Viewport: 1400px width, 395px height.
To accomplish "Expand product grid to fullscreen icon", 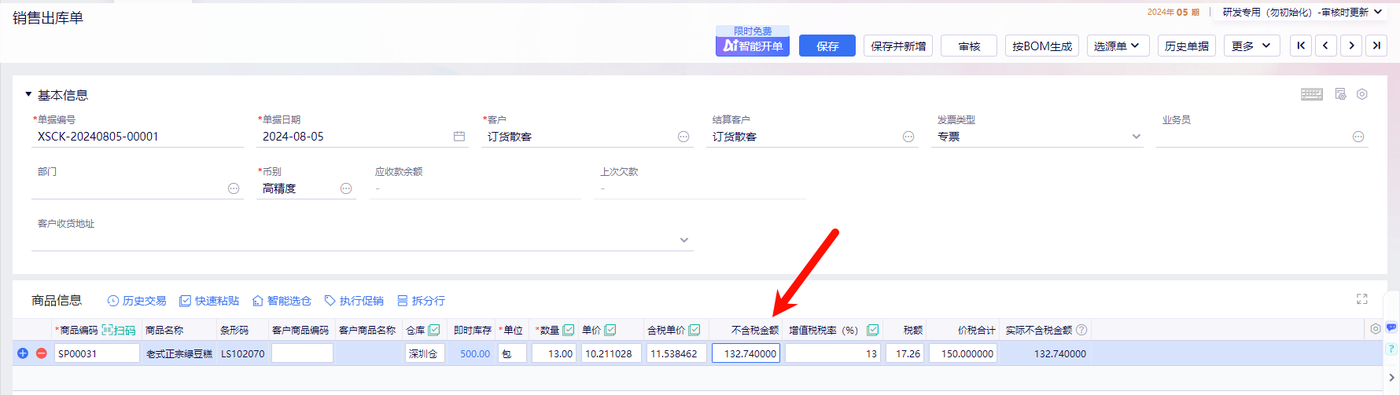I will click(1361, 298).
